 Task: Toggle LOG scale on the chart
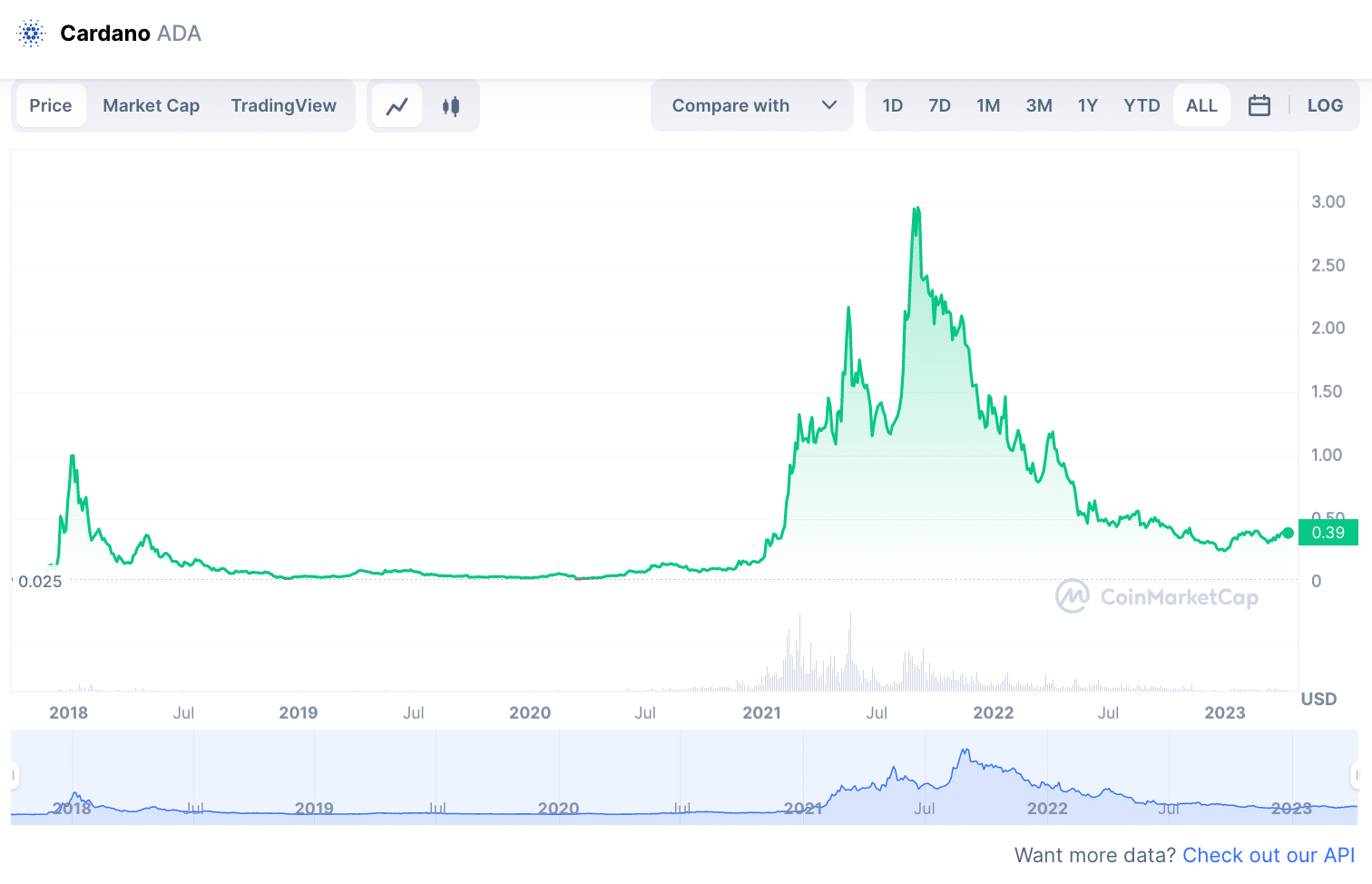coord(1325,106)
